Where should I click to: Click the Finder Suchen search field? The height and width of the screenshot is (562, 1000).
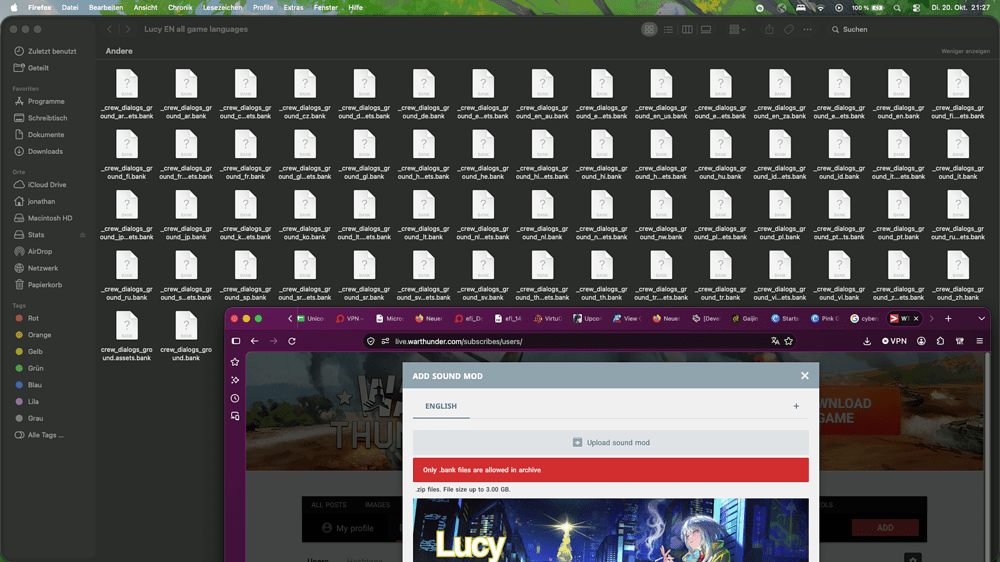coord(849,29)
